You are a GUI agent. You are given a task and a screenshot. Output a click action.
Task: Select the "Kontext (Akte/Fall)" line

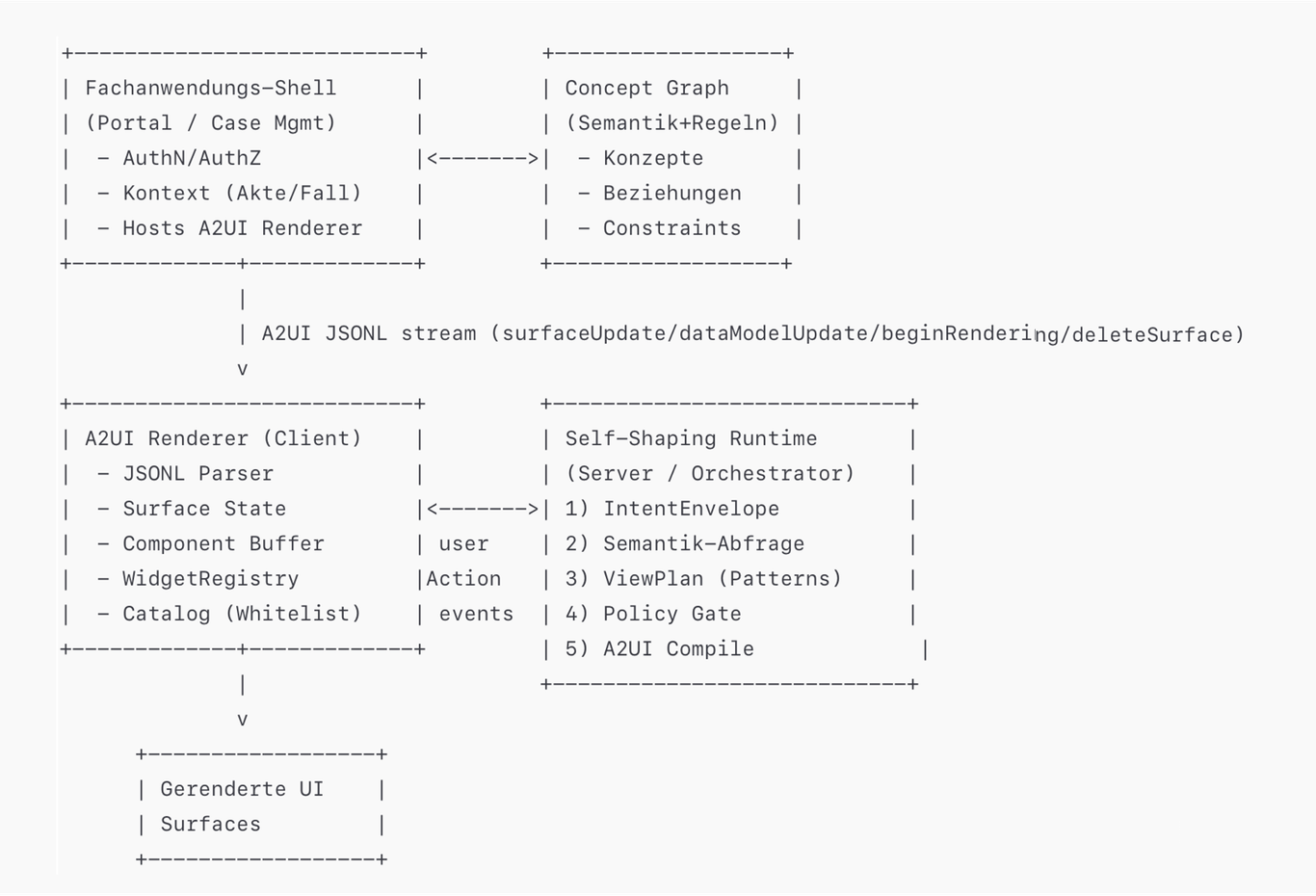coord(242,194)
